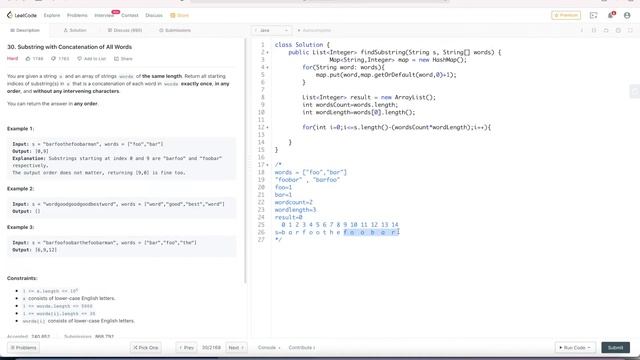Click the 'Hard' difficulty label

pyautogui.click(x=12, y=59)
